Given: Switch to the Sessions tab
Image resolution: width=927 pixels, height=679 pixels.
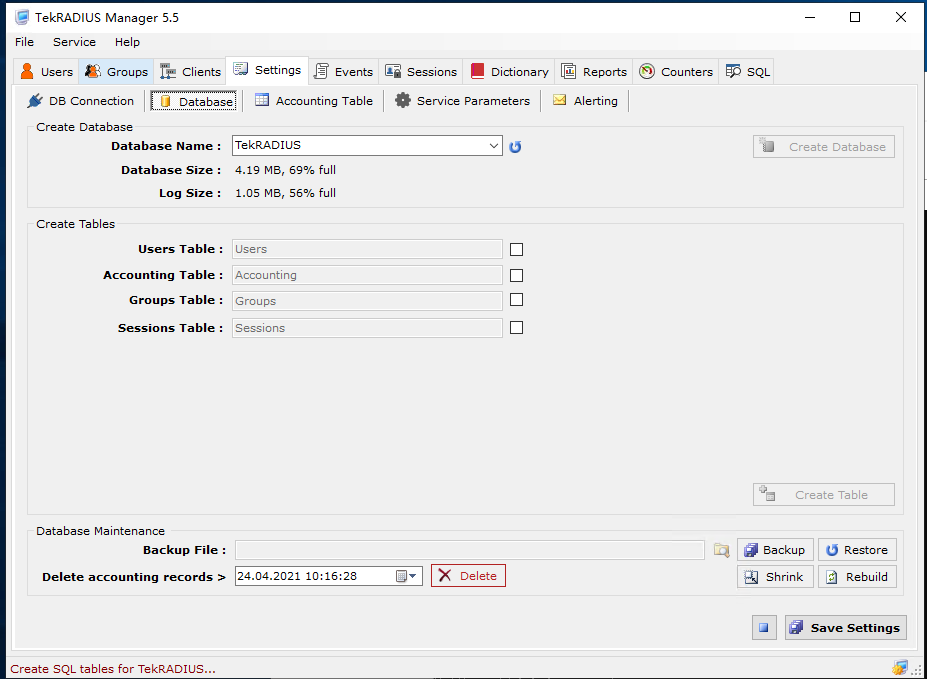Looking at the screenshot, I should coord(421,72).
